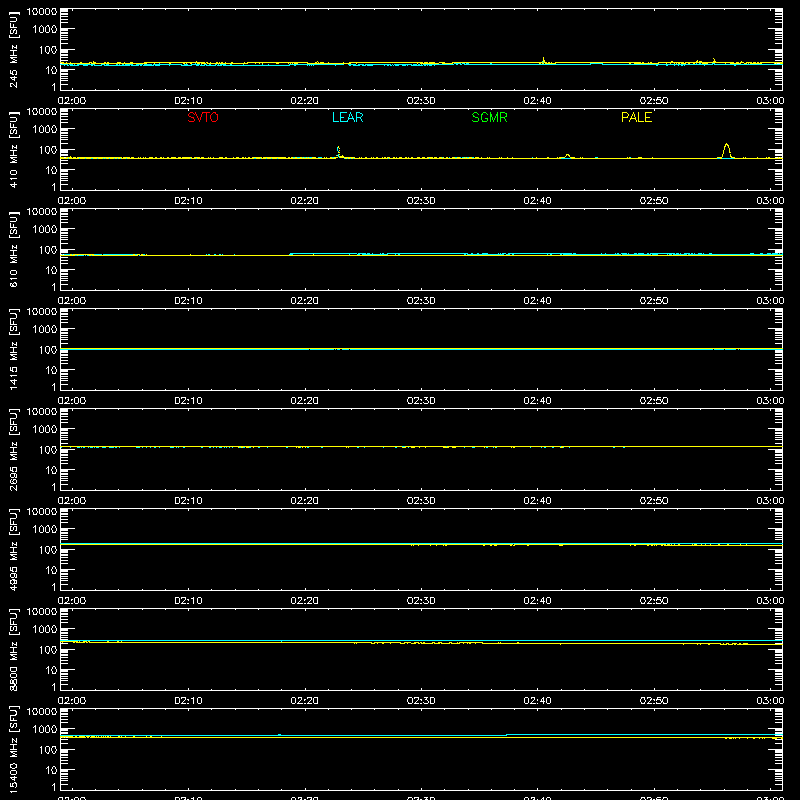Image resolution: width=800 pixels, height=800 pixels.
Task: Click the 02:20 time label under 1415 MHz plot
Action: coord(305,401)
